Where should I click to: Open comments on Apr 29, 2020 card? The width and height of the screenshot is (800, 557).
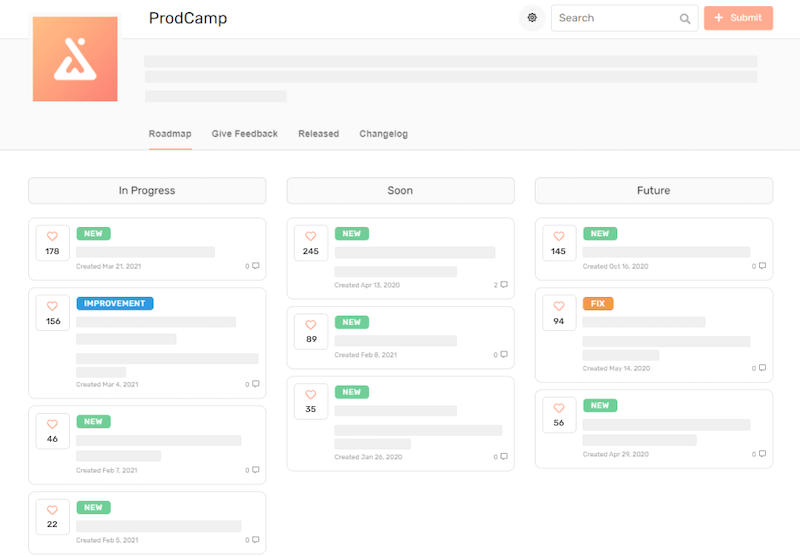pyautogui.click(x=759, y=453)
